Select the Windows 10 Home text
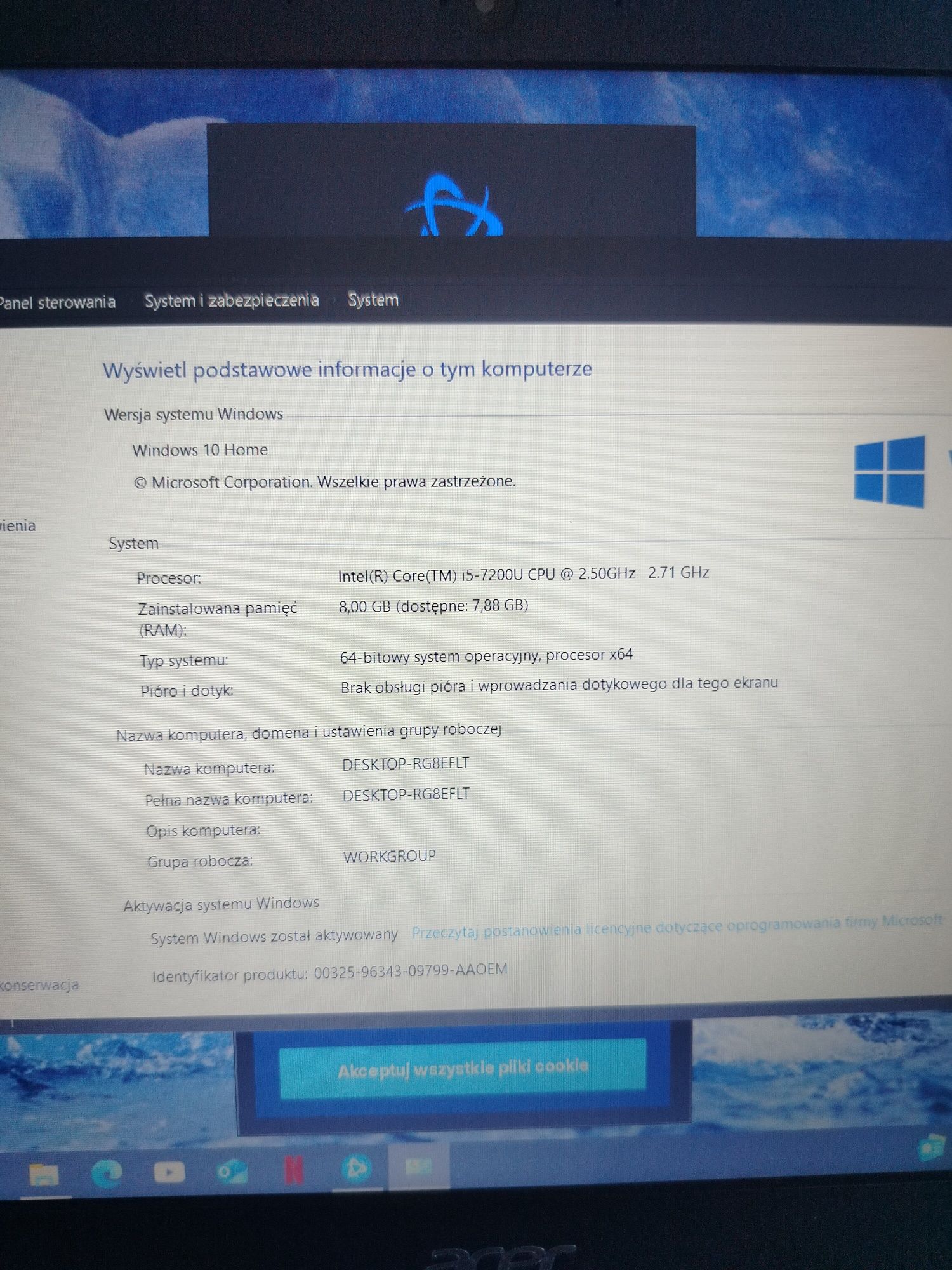Image resolution: width=952 pixels, height=1270 pixels. 200,450
